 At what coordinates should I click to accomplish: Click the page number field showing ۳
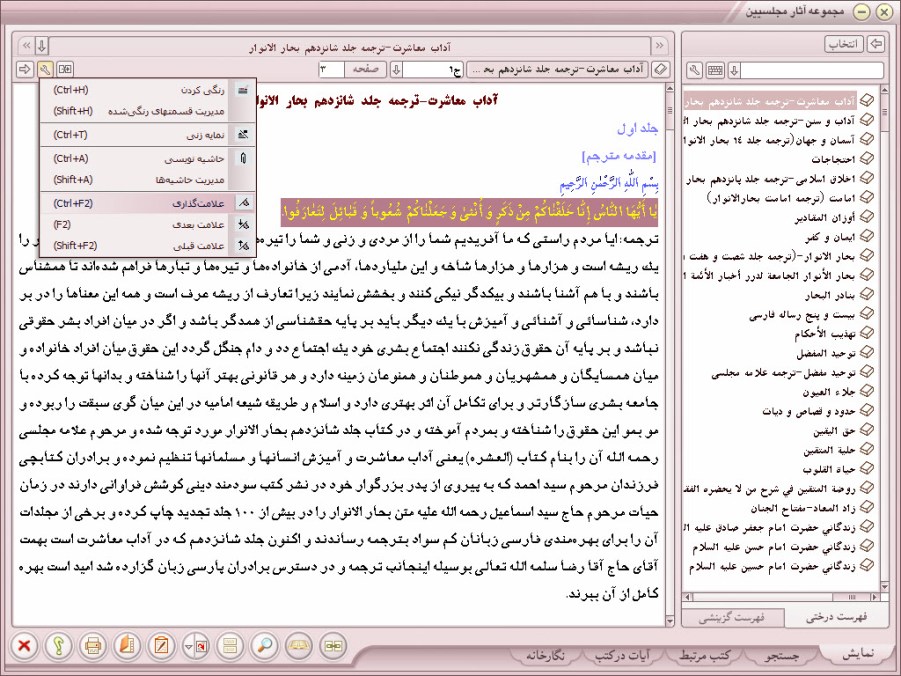coord(332,70)
